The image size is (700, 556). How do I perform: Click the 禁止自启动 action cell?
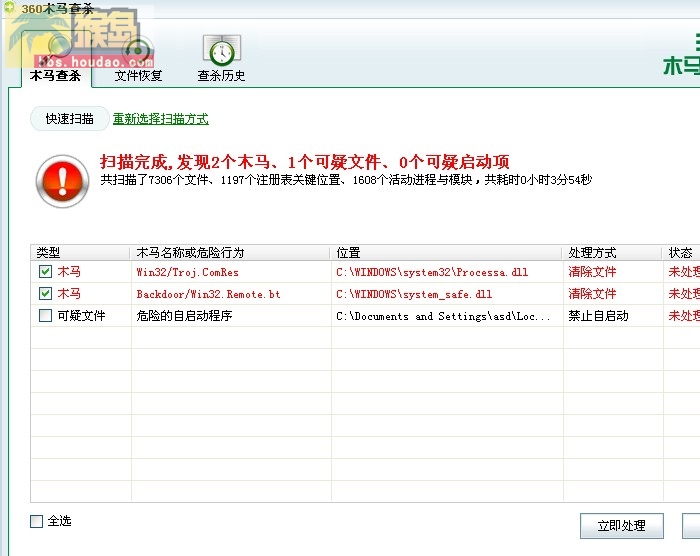[599, 316]
